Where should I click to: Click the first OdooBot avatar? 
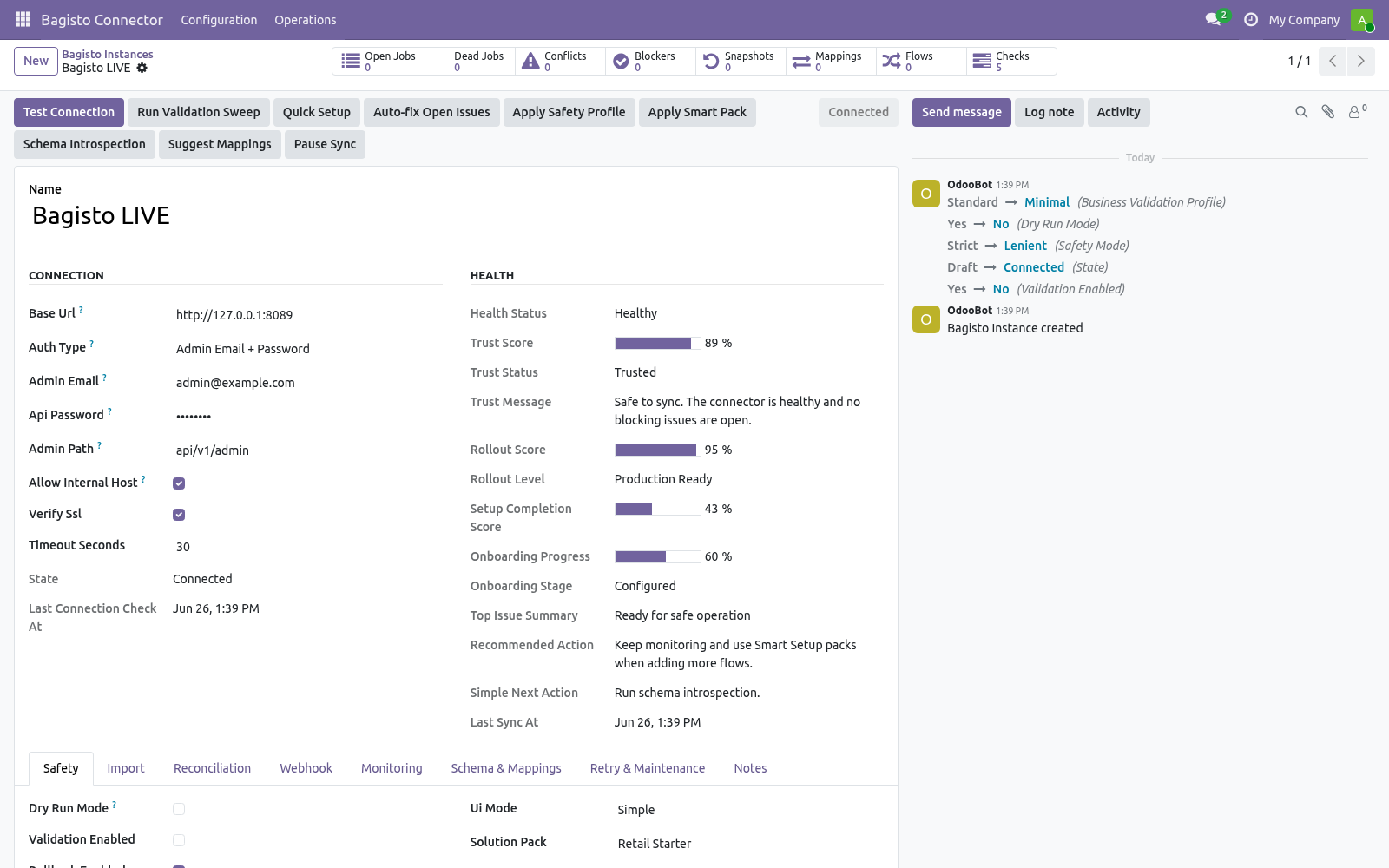coord(926,194)
